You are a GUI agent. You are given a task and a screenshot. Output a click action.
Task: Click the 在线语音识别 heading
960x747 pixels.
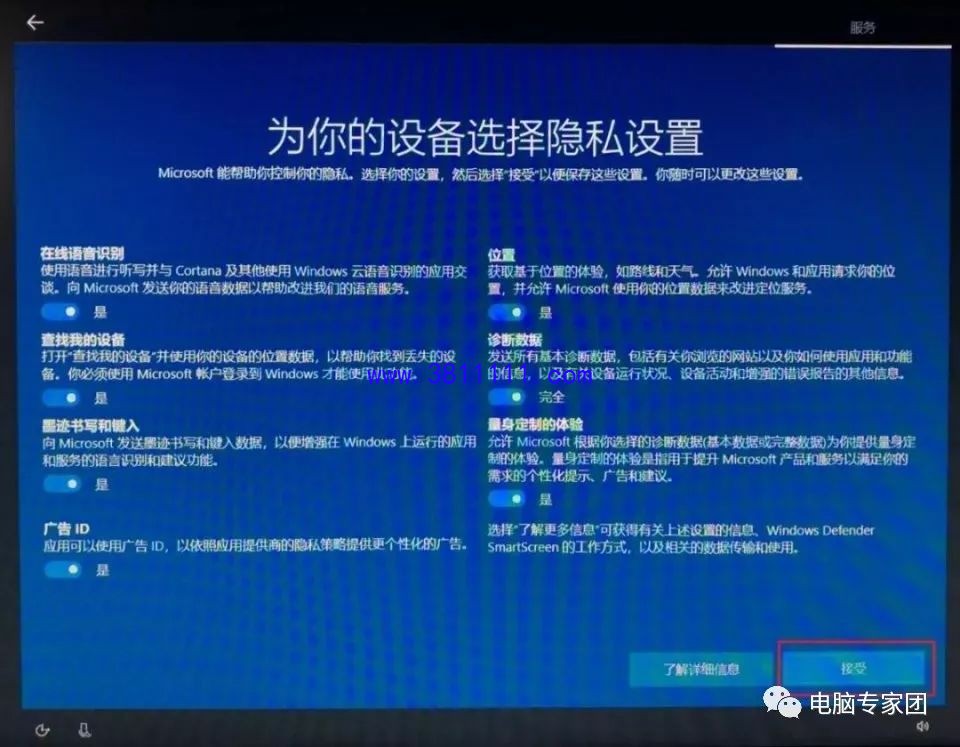(83, 253)
